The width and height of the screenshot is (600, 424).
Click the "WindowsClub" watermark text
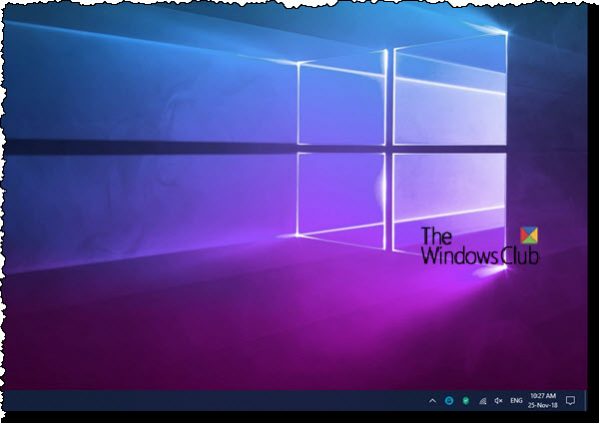click(480, 255)
